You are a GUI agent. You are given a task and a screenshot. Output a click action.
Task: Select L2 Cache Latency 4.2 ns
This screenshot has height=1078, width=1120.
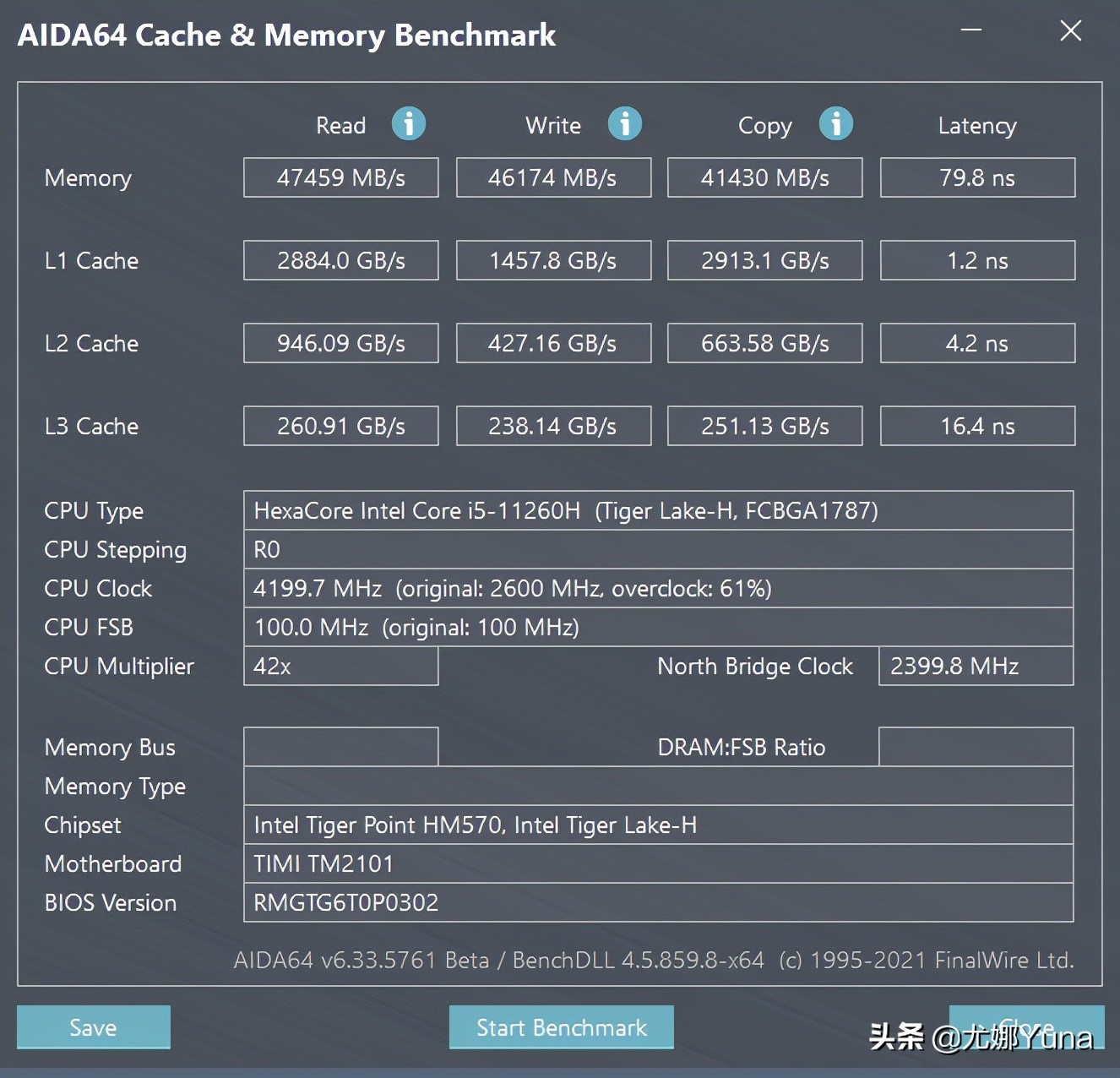(978, 343)
